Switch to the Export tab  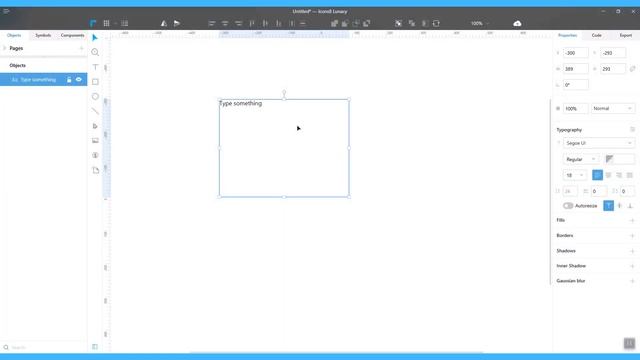626,36
